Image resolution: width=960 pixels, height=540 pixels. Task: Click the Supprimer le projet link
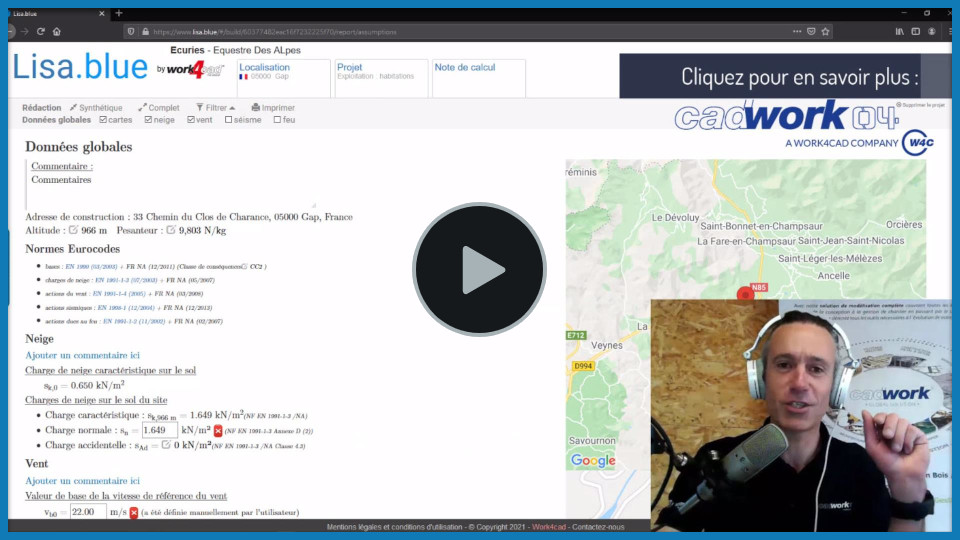[923, 105]
